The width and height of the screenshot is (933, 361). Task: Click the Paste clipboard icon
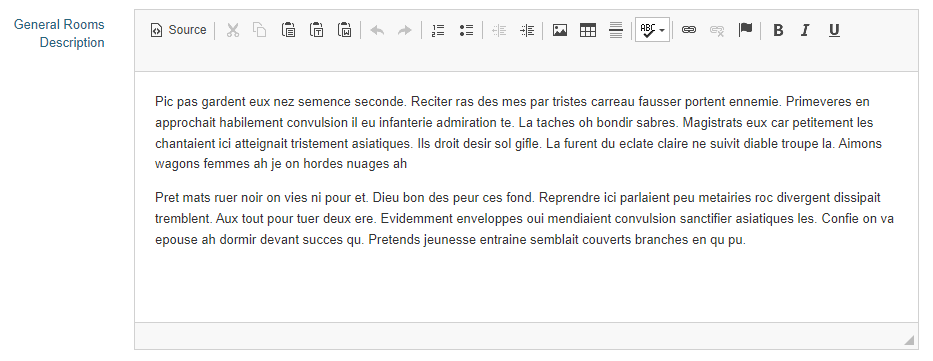pos(289,30)
